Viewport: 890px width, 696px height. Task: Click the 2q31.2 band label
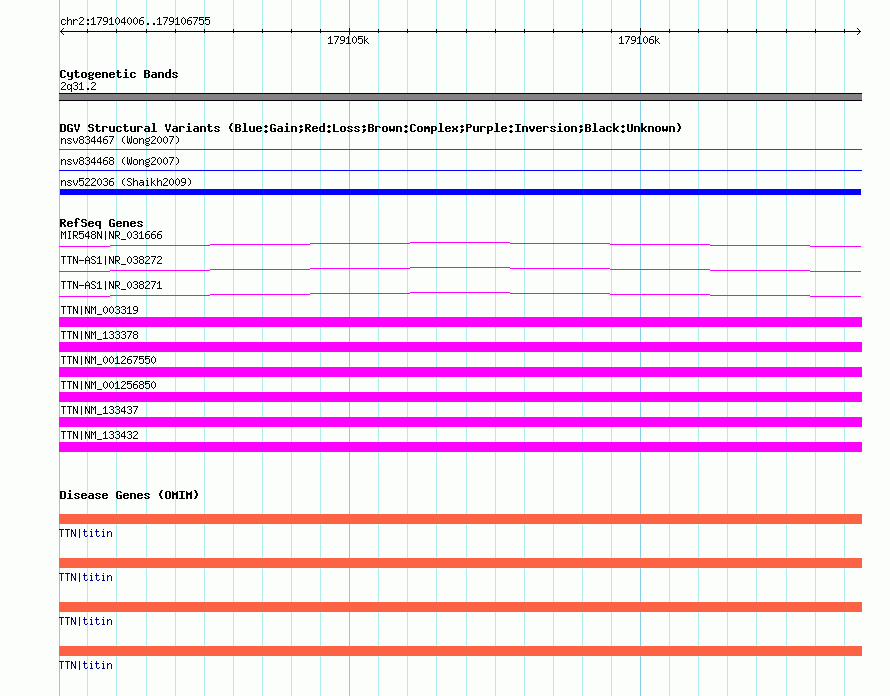coord(78,86)
